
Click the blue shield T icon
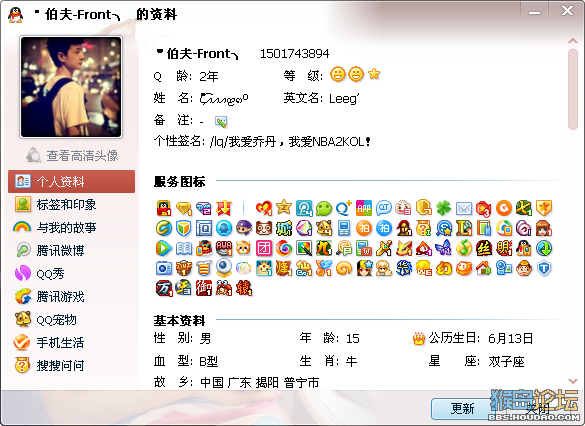544,268
